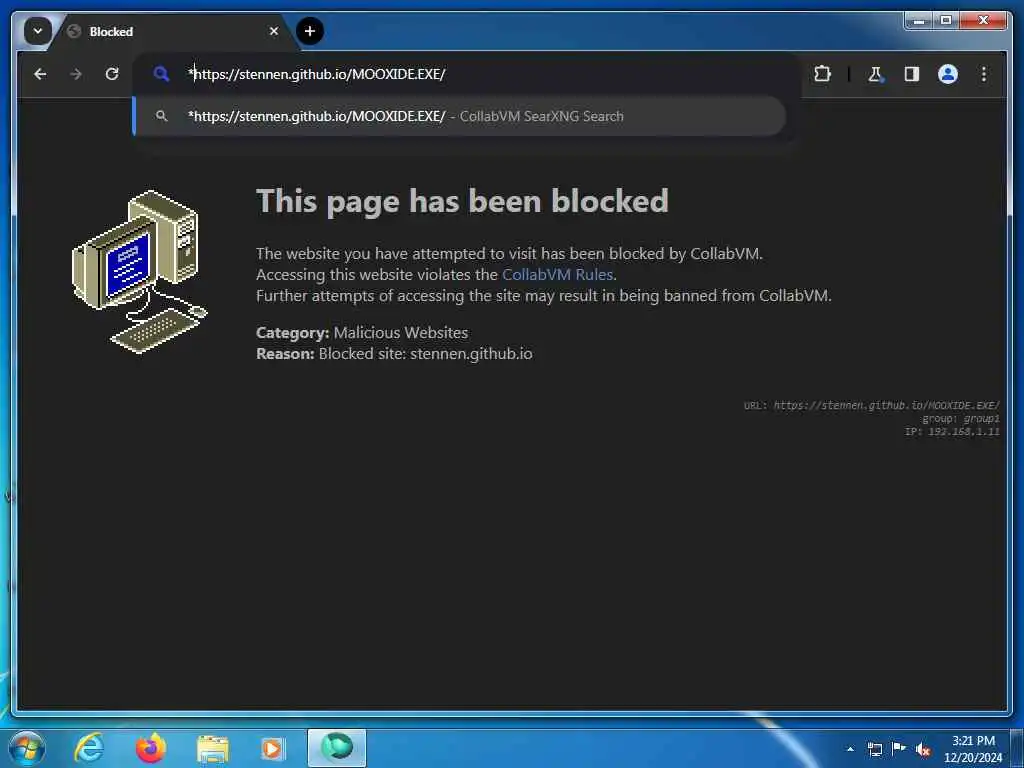Click the retro computer illustration

(x=139, y=272)
